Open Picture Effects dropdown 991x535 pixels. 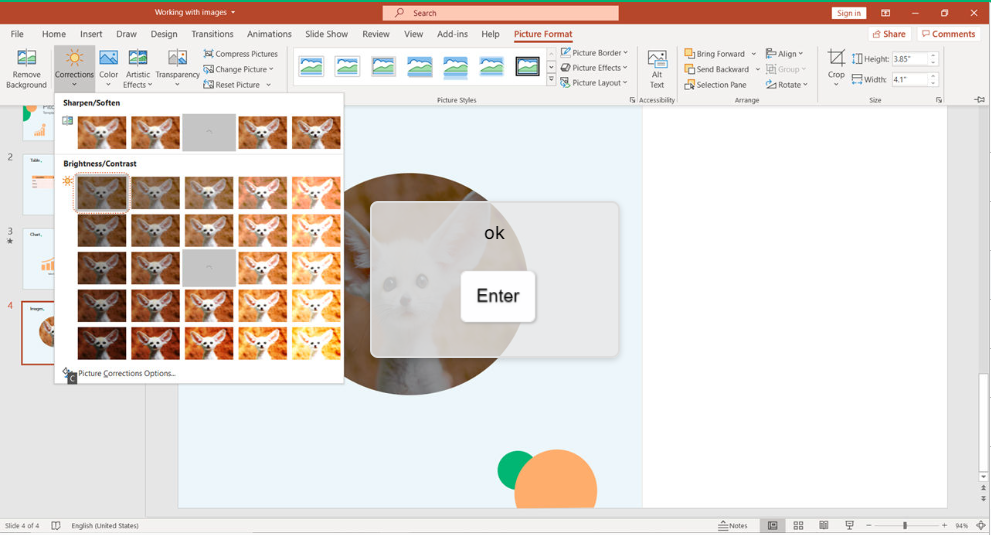coord(594,68)
